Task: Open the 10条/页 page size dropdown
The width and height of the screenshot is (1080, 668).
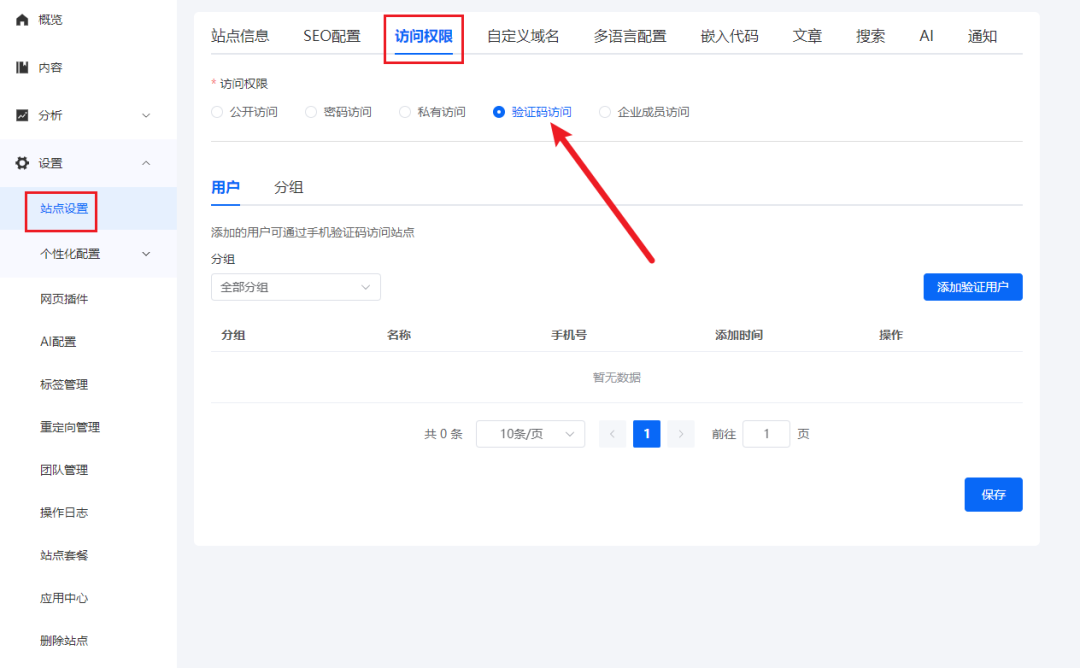Action: (x=530, y=433)
